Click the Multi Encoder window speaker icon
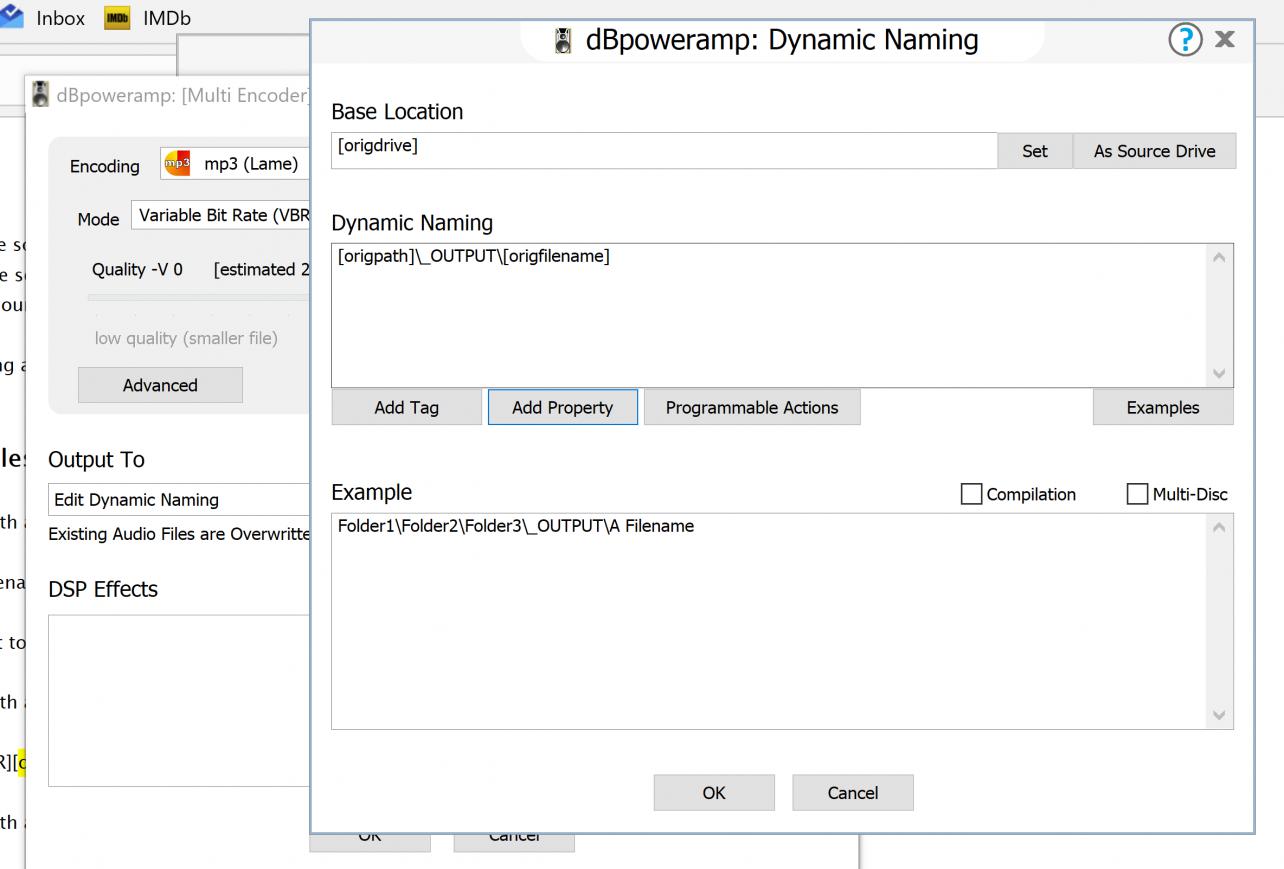This screenshot has height=869, width=1284. click(41, 95)
